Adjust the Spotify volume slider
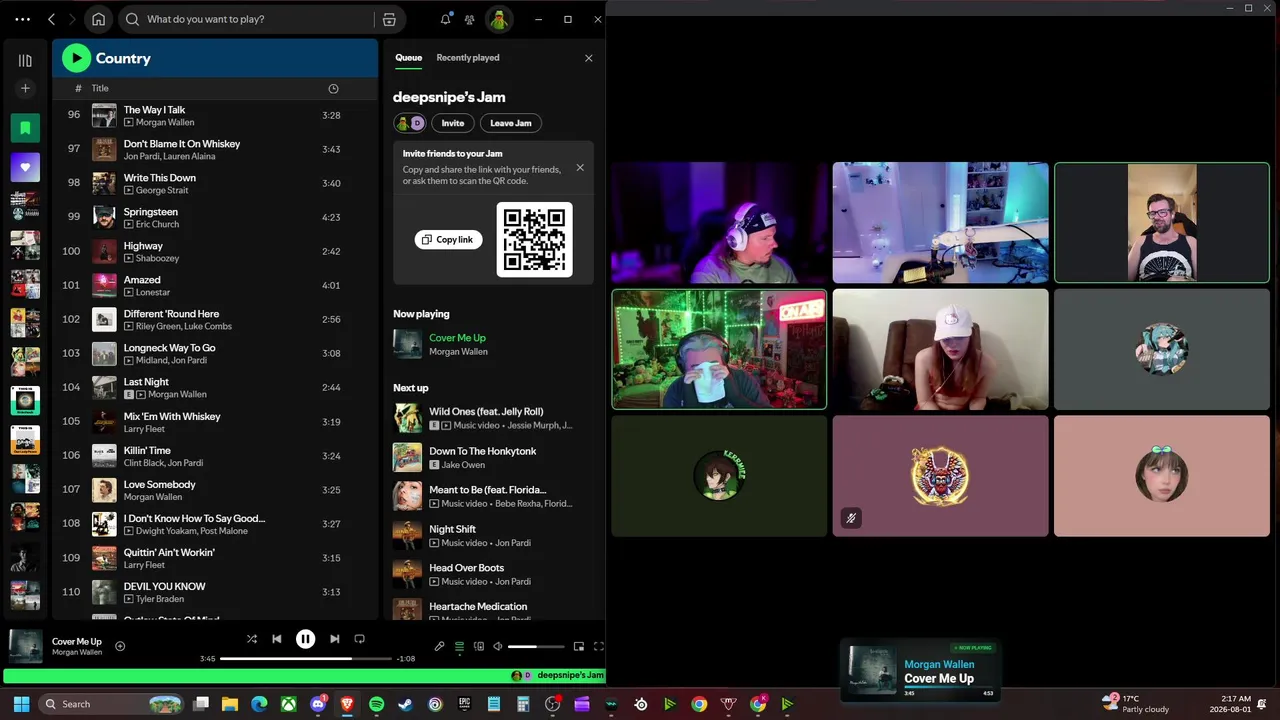The image size is (1280, 720). pyautogui.click(x=536, y=647)
